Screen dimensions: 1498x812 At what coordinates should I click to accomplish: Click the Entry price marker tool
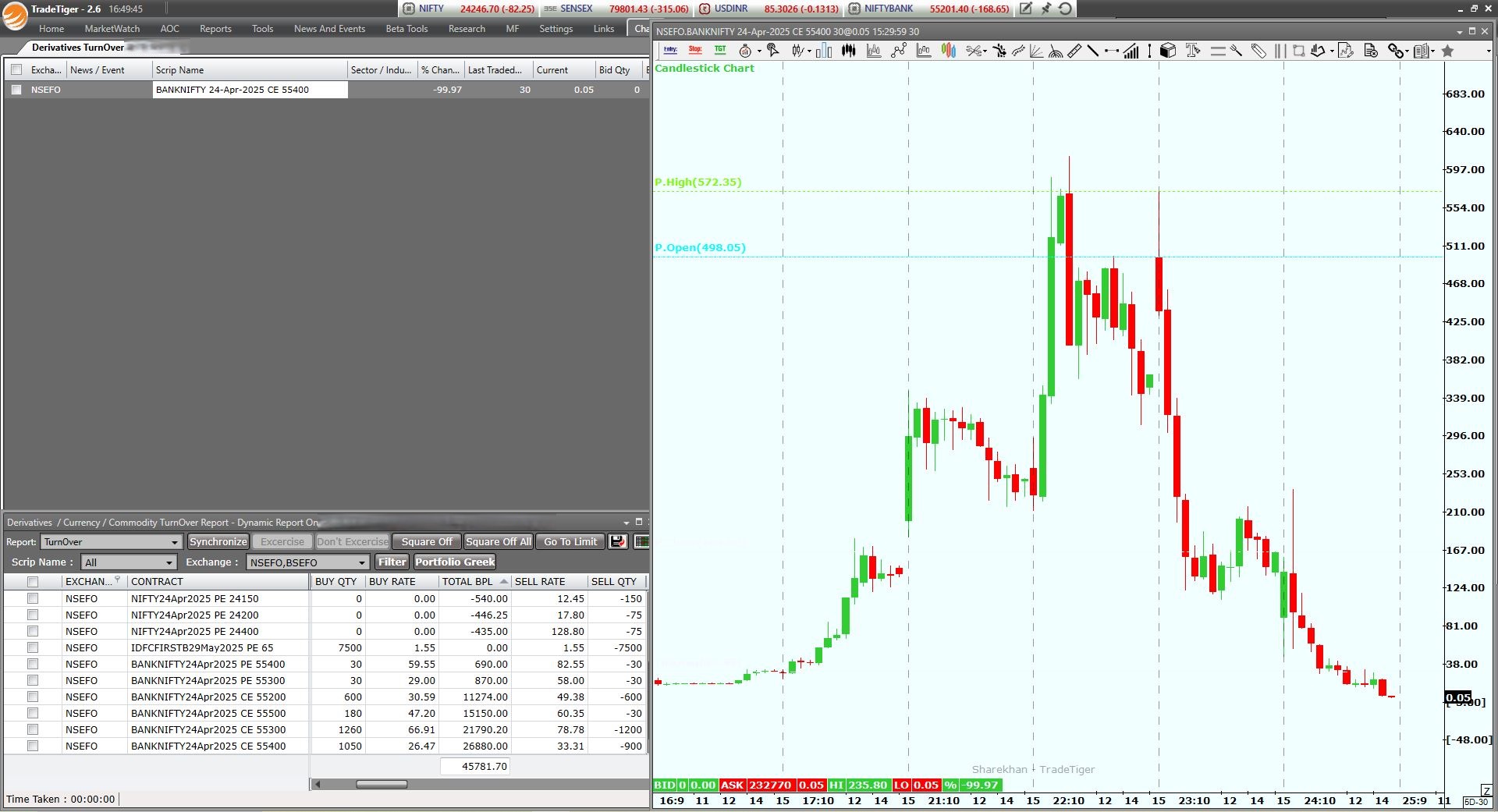click(670, 50)
